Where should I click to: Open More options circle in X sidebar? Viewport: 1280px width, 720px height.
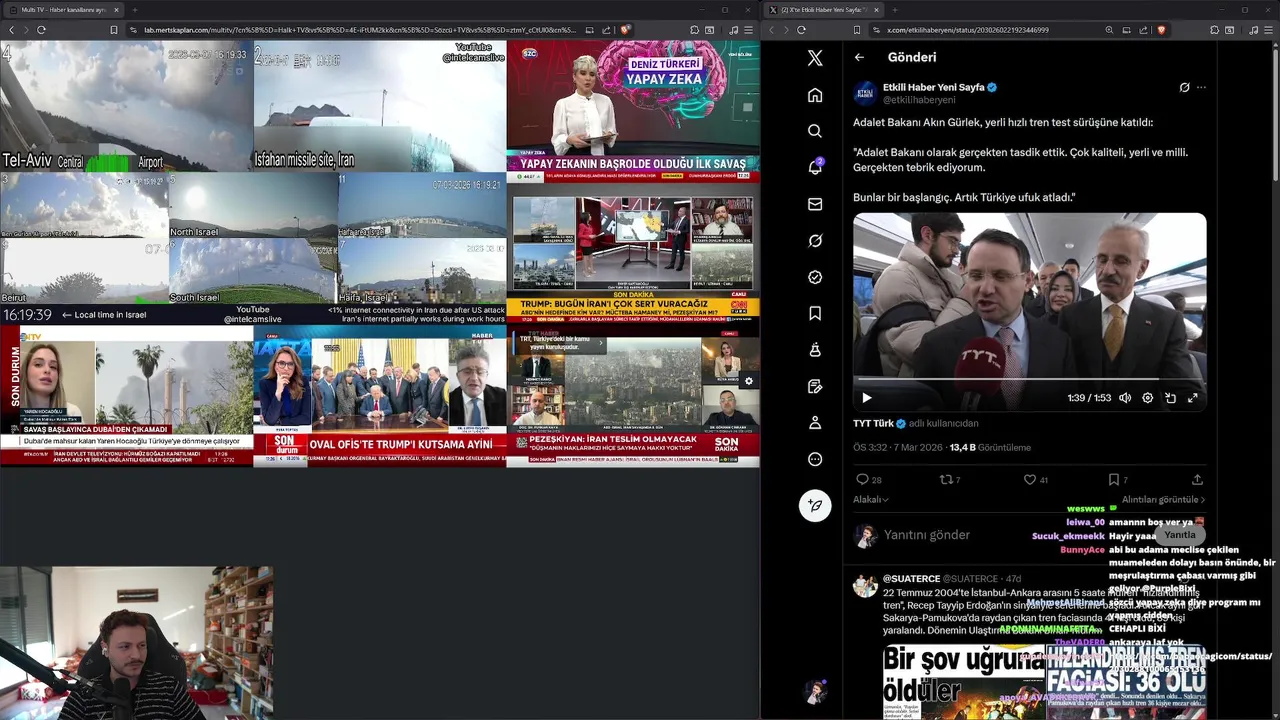815,459
